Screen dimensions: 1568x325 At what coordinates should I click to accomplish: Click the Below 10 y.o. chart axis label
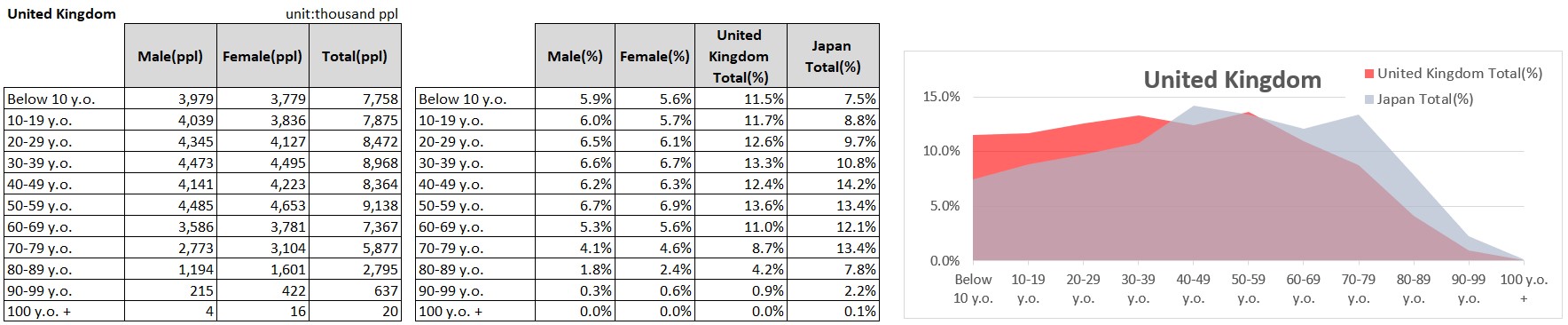(x=973, y=289)
